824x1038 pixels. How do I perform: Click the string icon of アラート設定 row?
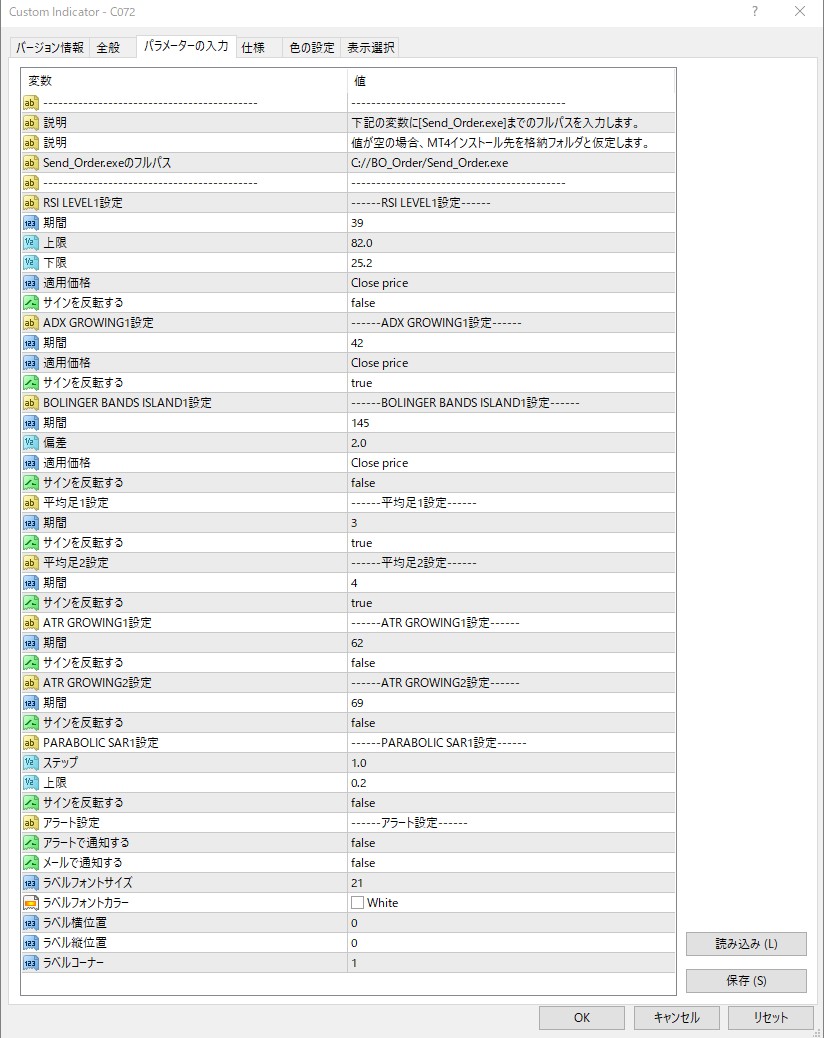[x=31, y=823]
